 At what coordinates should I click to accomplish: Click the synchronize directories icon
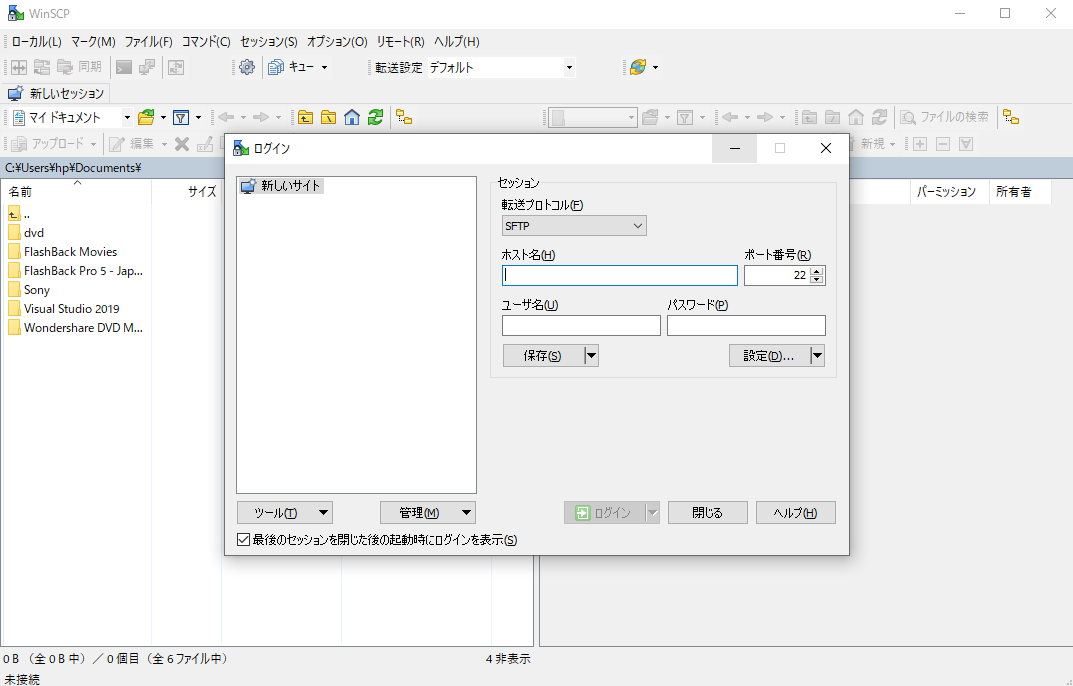[x=42, y=67]
